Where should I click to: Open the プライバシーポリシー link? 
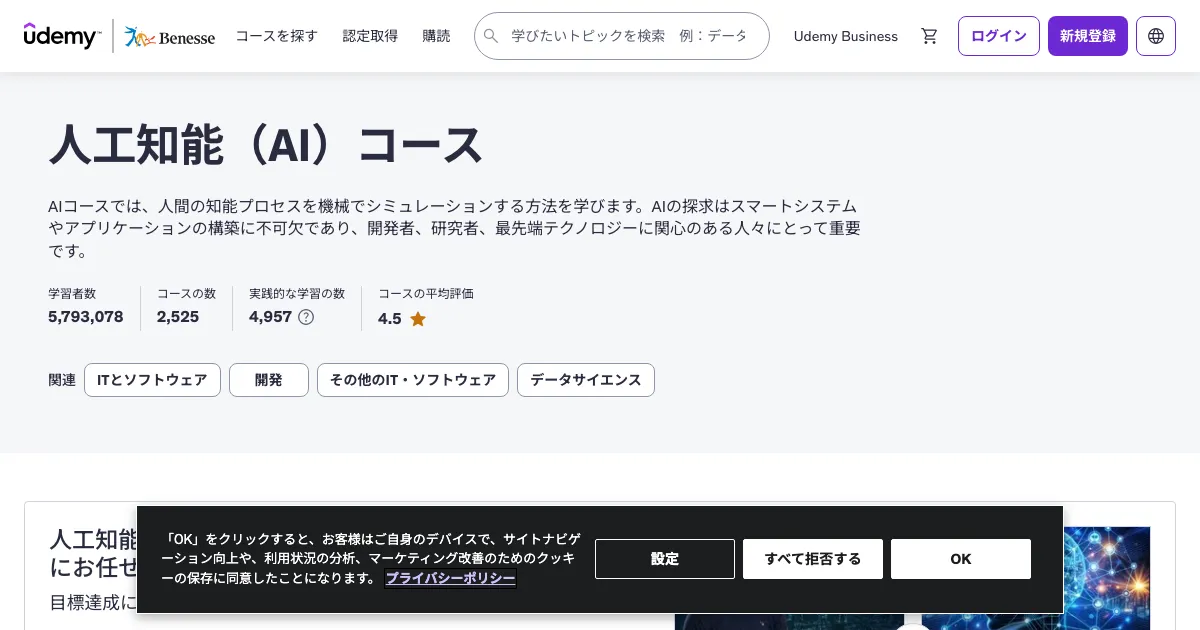451,578
